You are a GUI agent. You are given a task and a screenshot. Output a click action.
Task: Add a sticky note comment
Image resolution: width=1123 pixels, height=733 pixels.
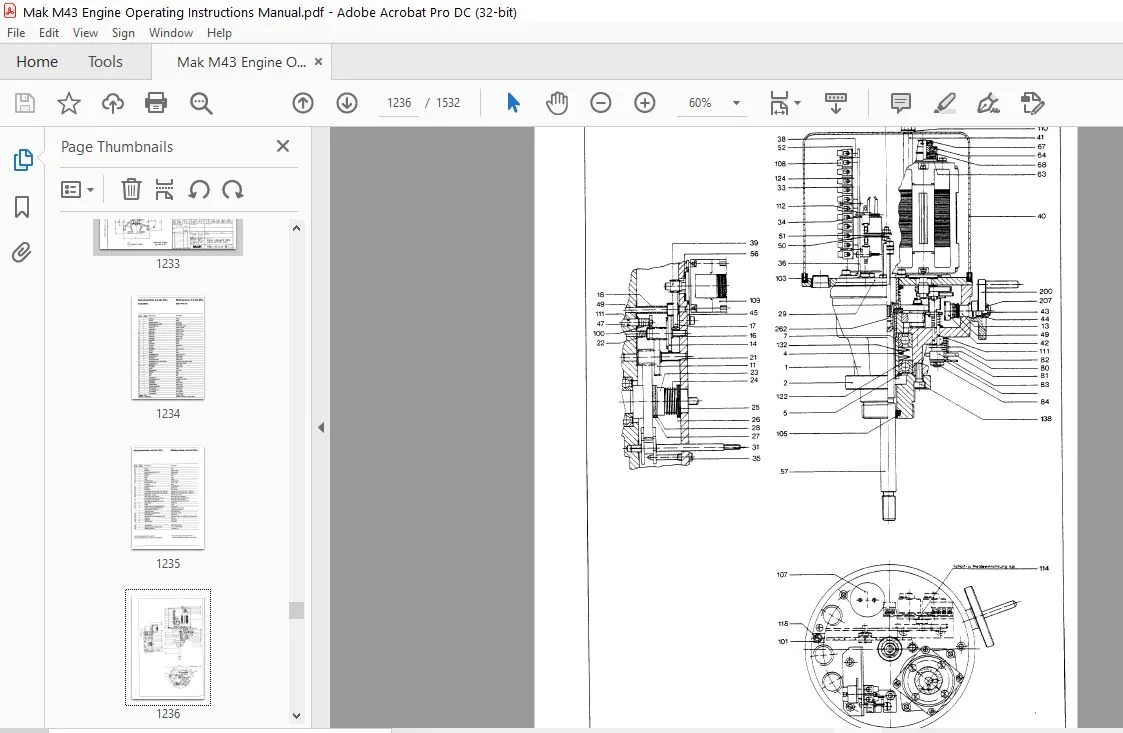pos(901,103)
